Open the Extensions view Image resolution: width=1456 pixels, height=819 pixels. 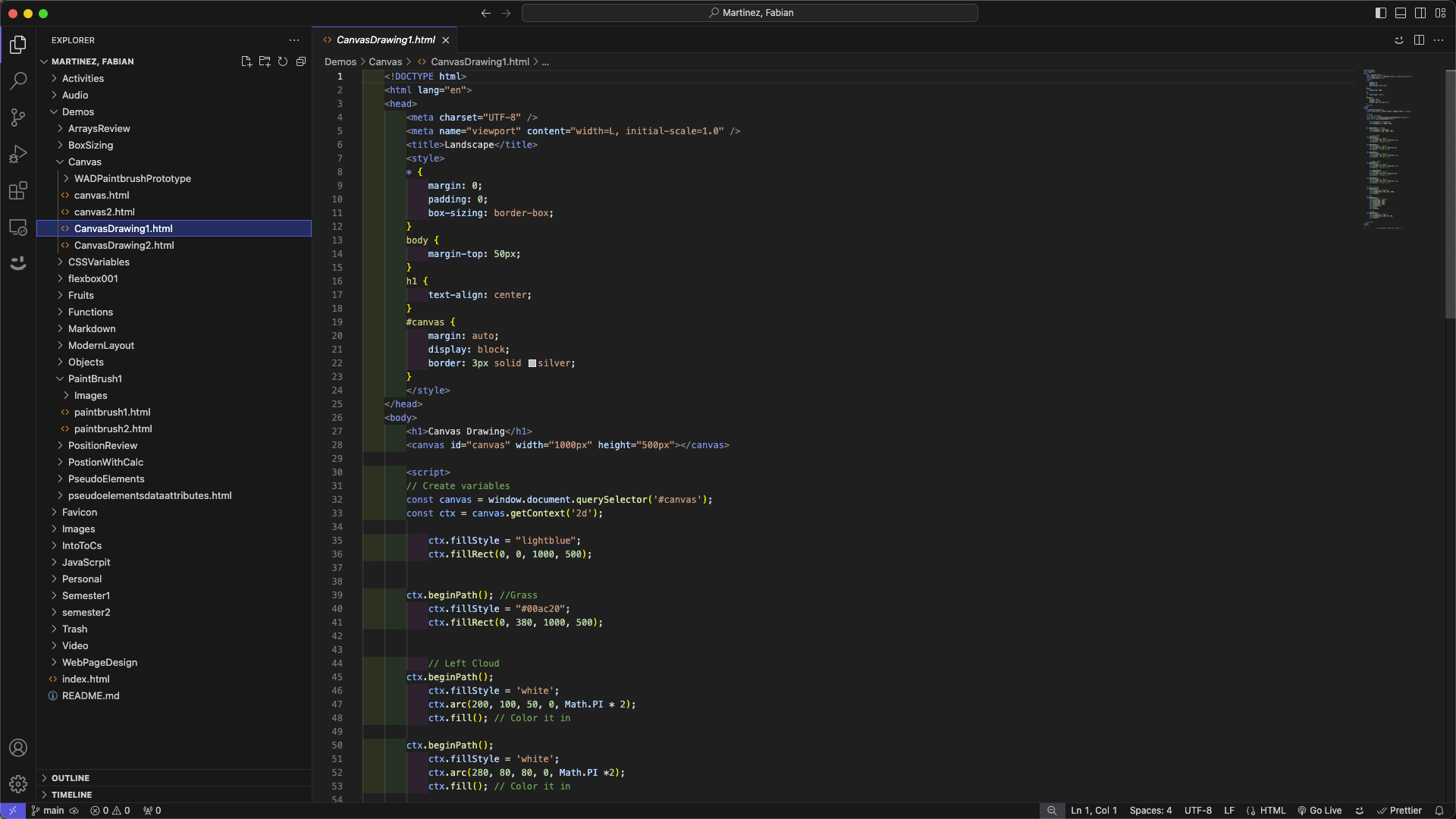click(x=18, y=190)
